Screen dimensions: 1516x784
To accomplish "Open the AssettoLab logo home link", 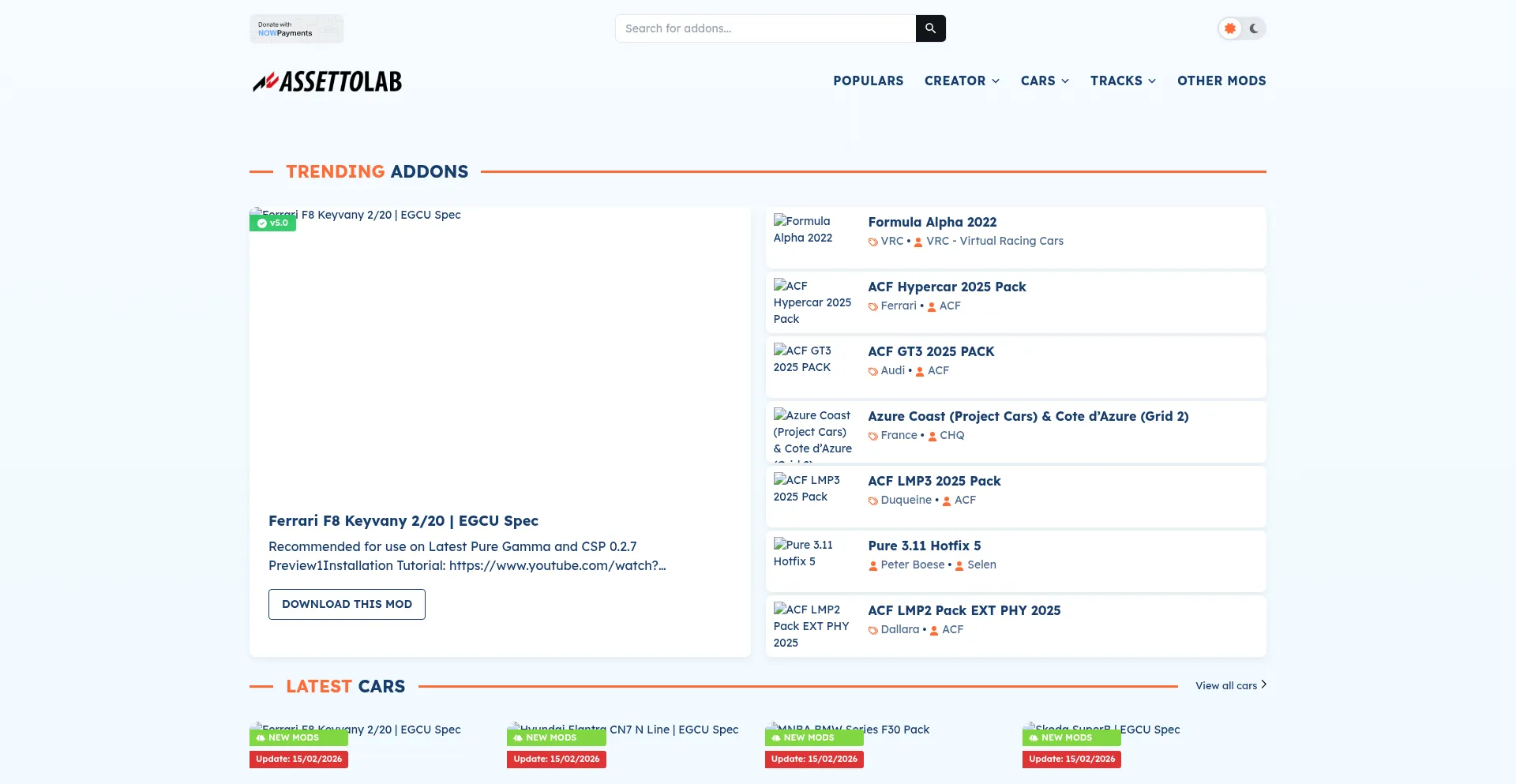I will coord(327,81).
